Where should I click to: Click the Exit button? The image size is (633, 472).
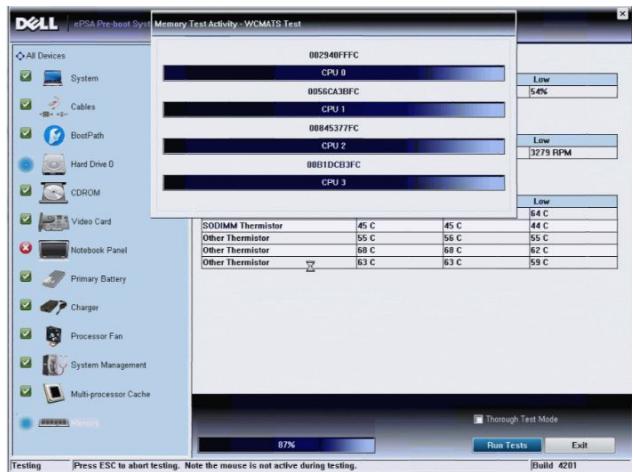coord(580,445)
